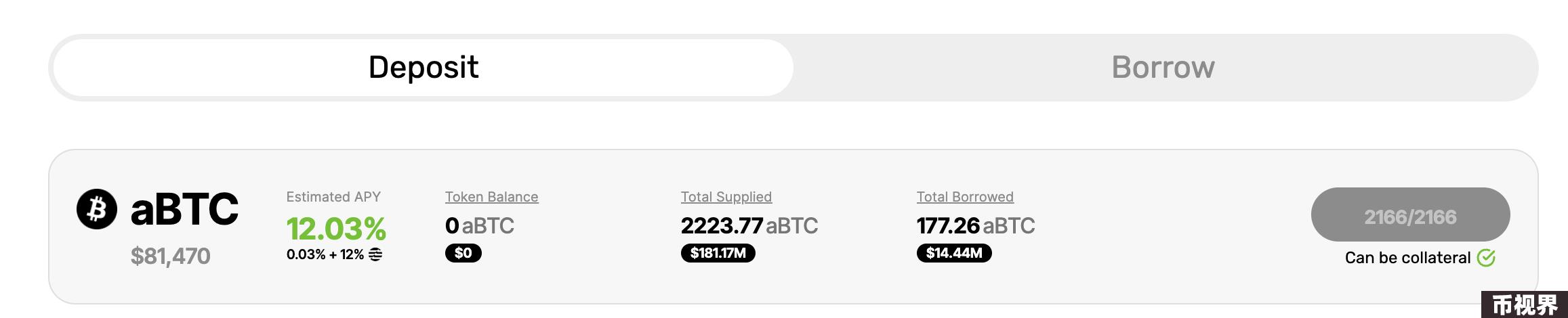
Task: Click the Bitcoin logo icon
Action: (x=97, y=209)
